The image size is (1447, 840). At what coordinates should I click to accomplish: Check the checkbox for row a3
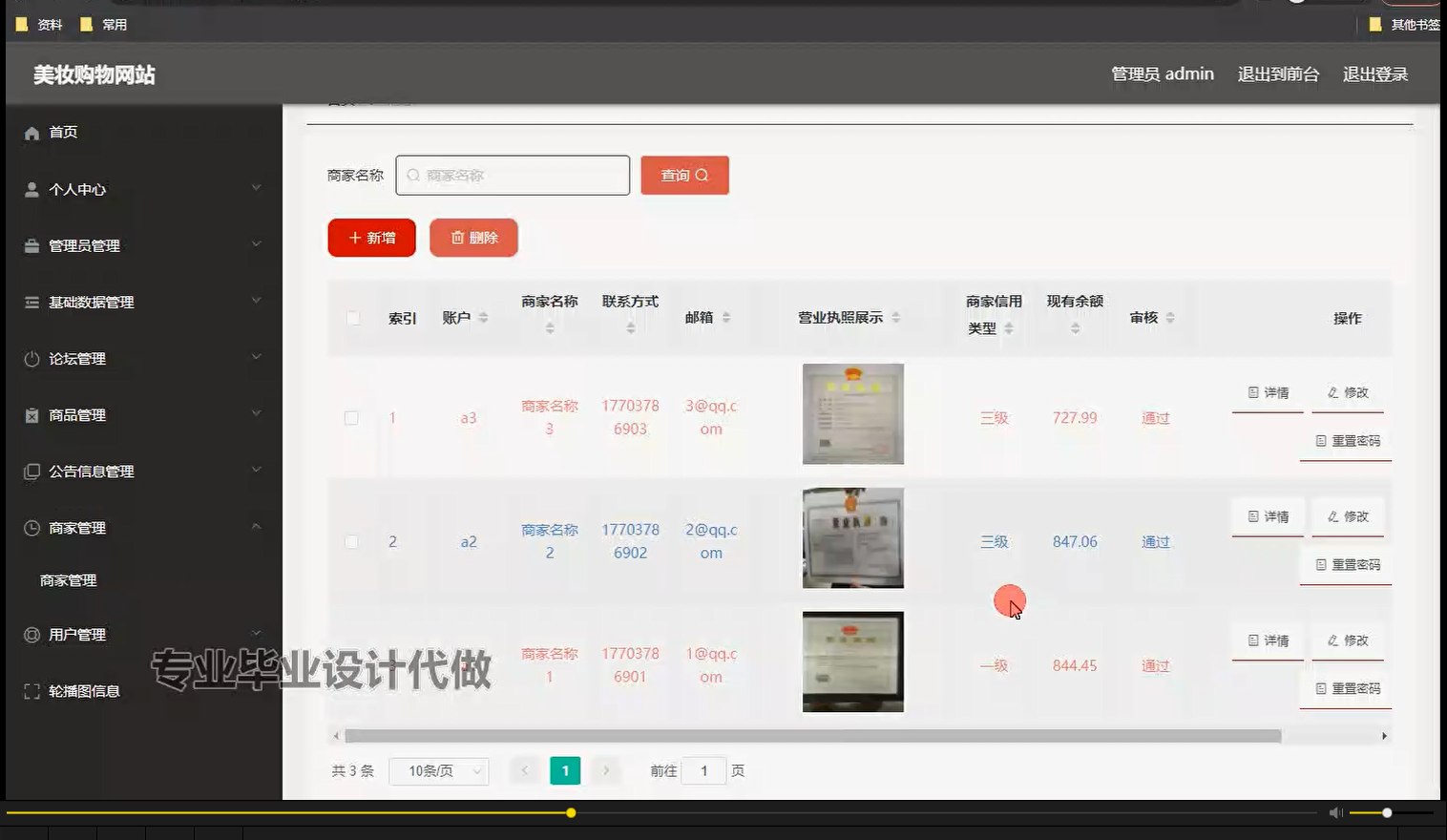[351, 418]
